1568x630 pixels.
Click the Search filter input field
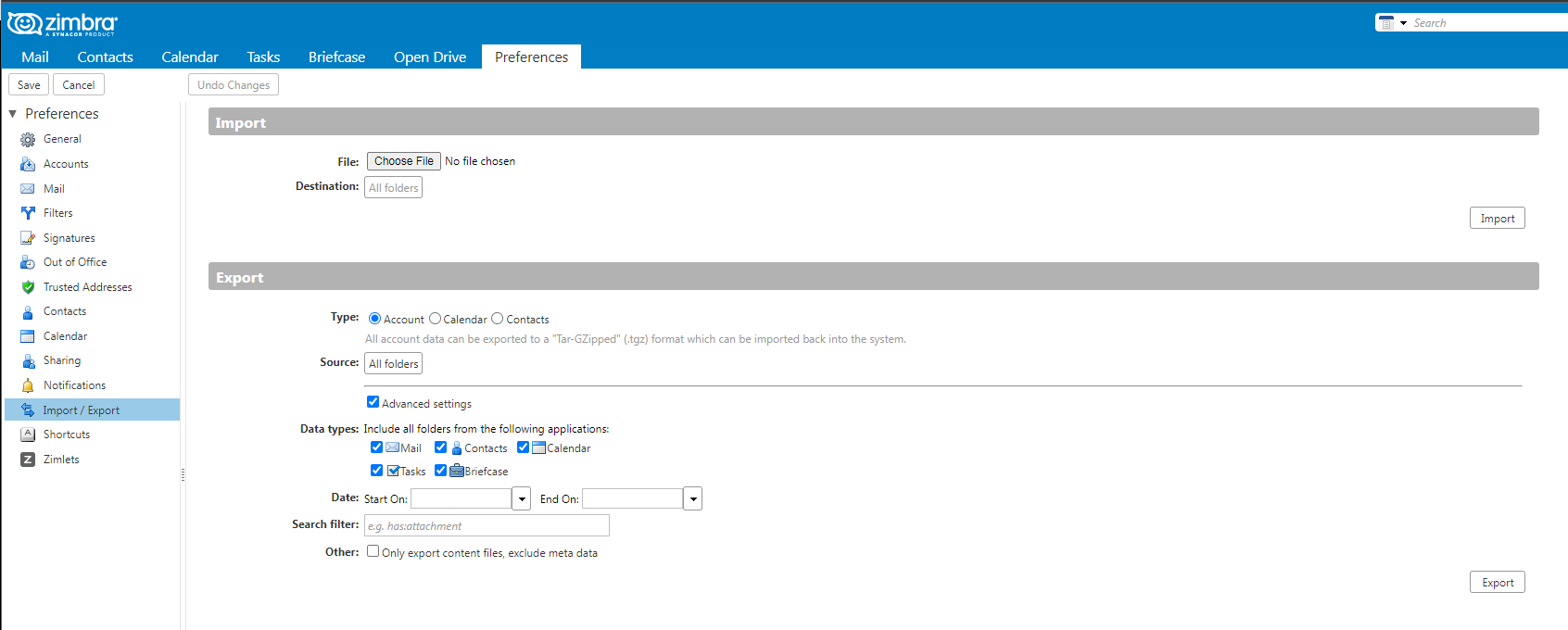click(487, 526)
